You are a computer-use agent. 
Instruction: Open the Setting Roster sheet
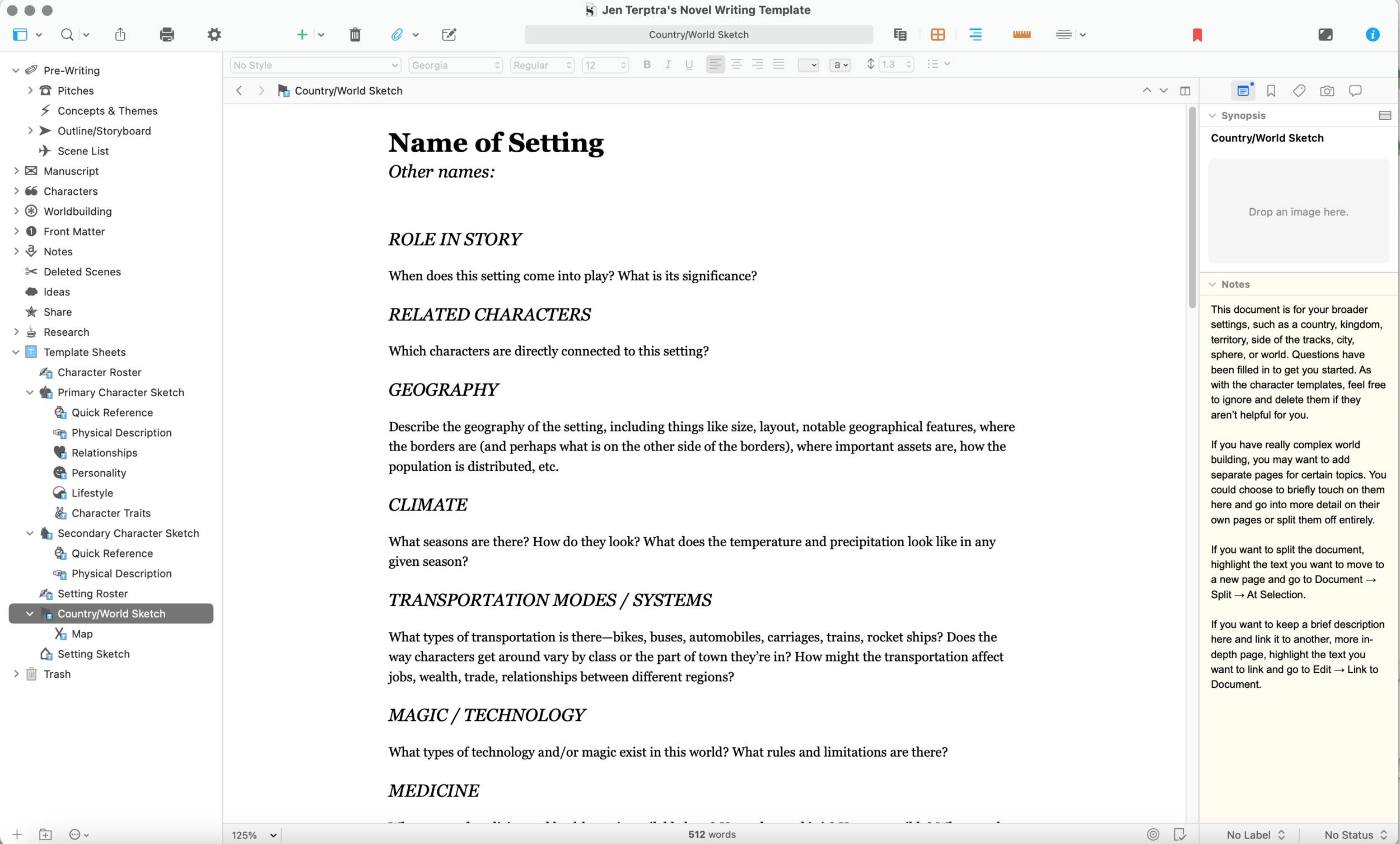[x=92, y=593]
